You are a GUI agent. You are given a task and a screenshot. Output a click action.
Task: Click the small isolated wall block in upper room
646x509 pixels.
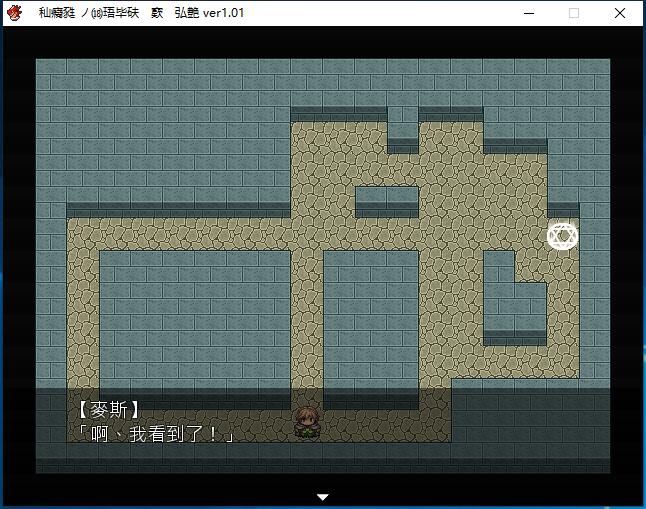pos(387,198)
